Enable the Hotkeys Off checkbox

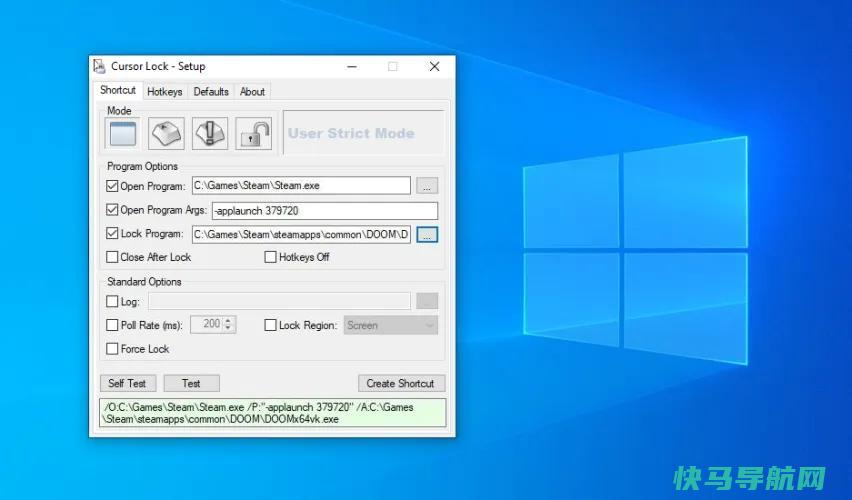[x=270, y=257]
